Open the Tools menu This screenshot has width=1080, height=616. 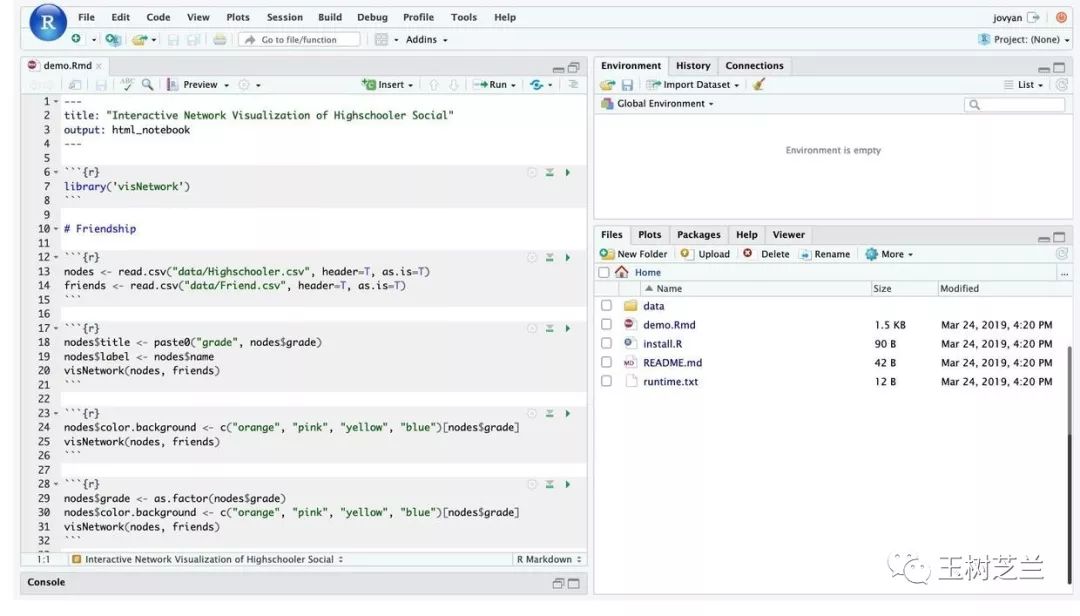click(464, 17)
